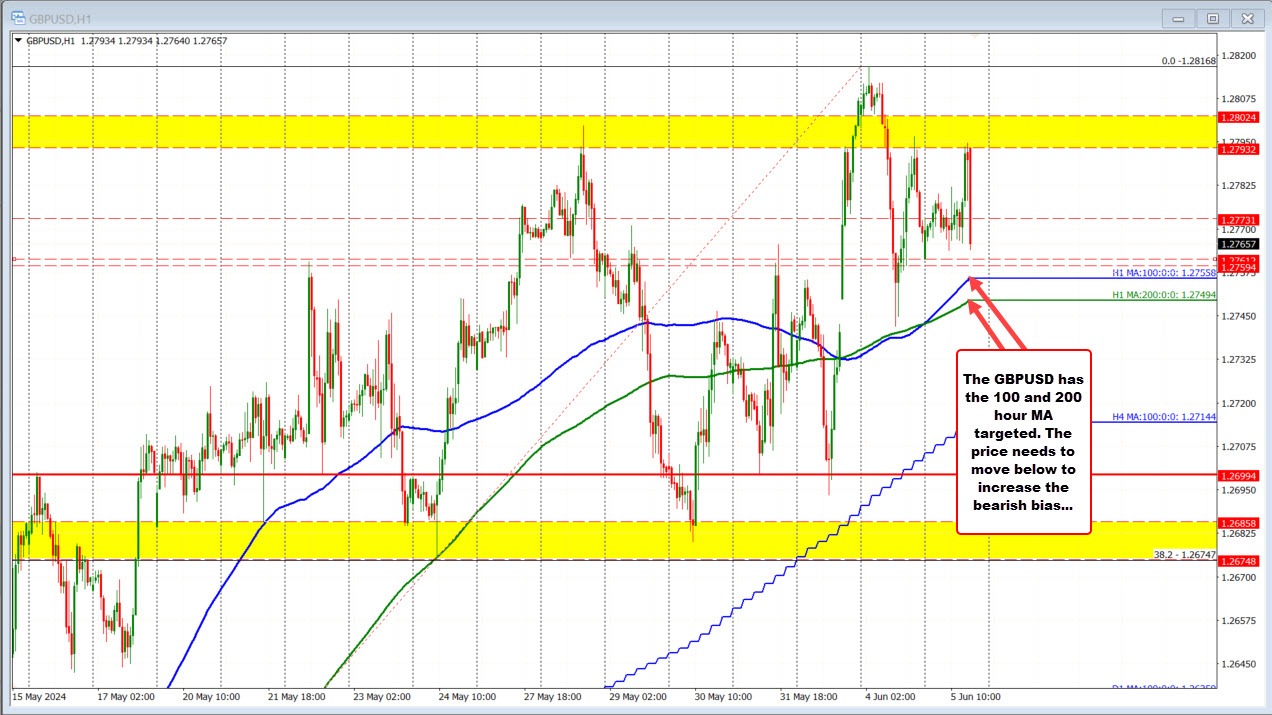The height and width of the screenshot is (715, 1272).
Task: Click the red price label 1.26994 on the axis
Action: [1240, 476]
